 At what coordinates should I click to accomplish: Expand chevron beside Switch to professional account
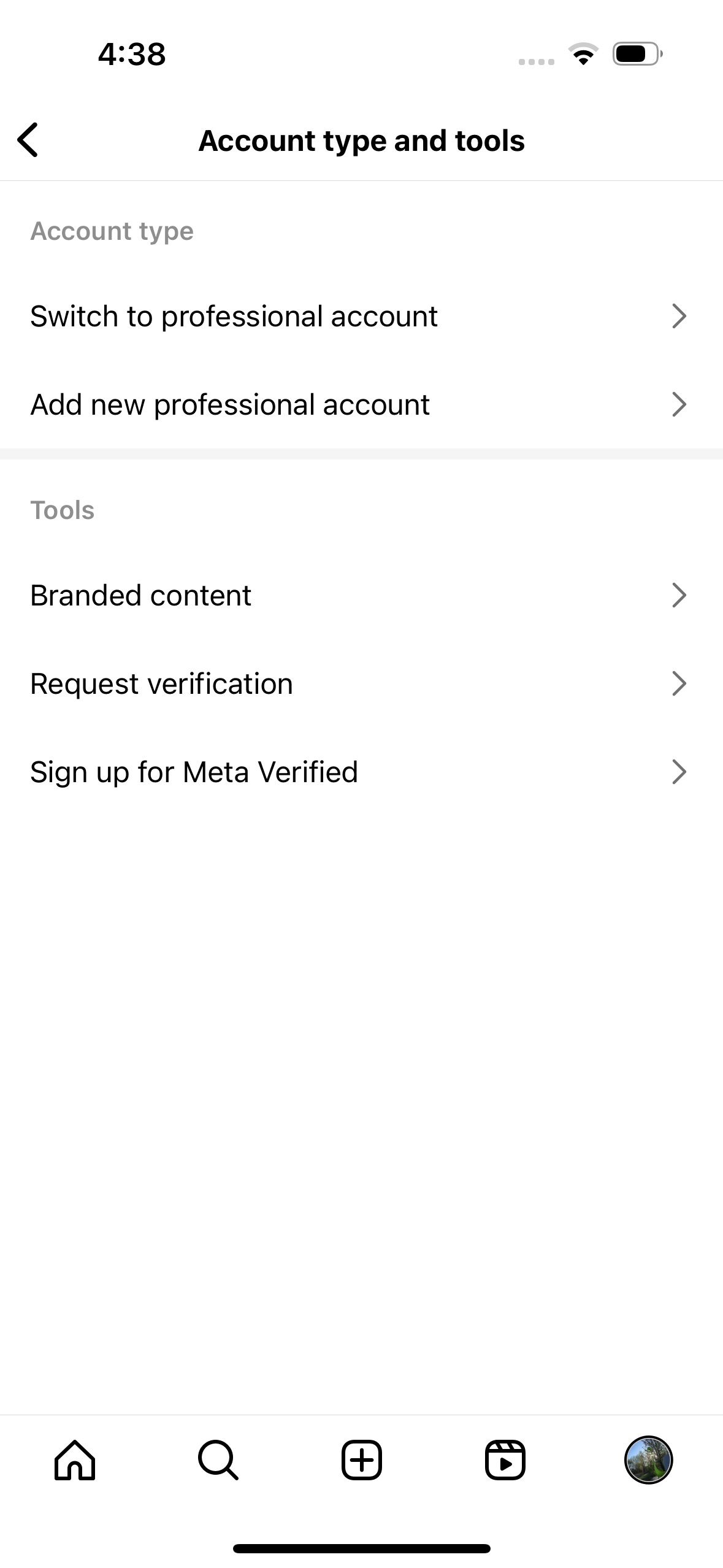[678, 316]
